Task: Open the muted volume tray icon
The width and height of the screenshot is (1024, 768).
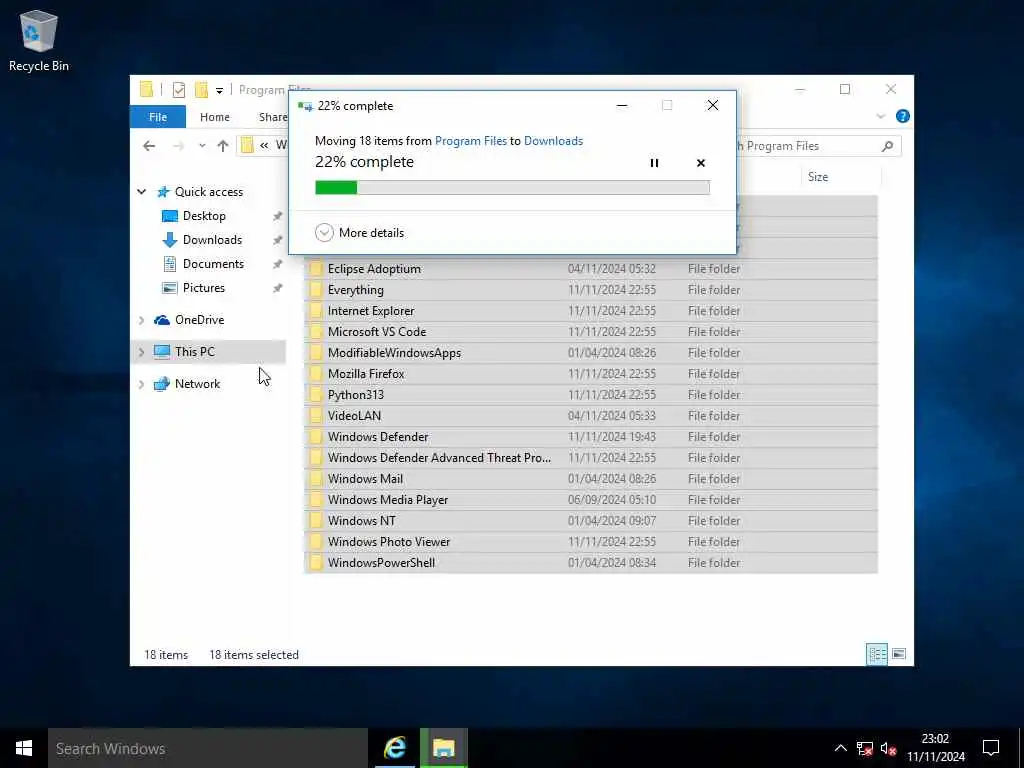Action: [888, 748]
